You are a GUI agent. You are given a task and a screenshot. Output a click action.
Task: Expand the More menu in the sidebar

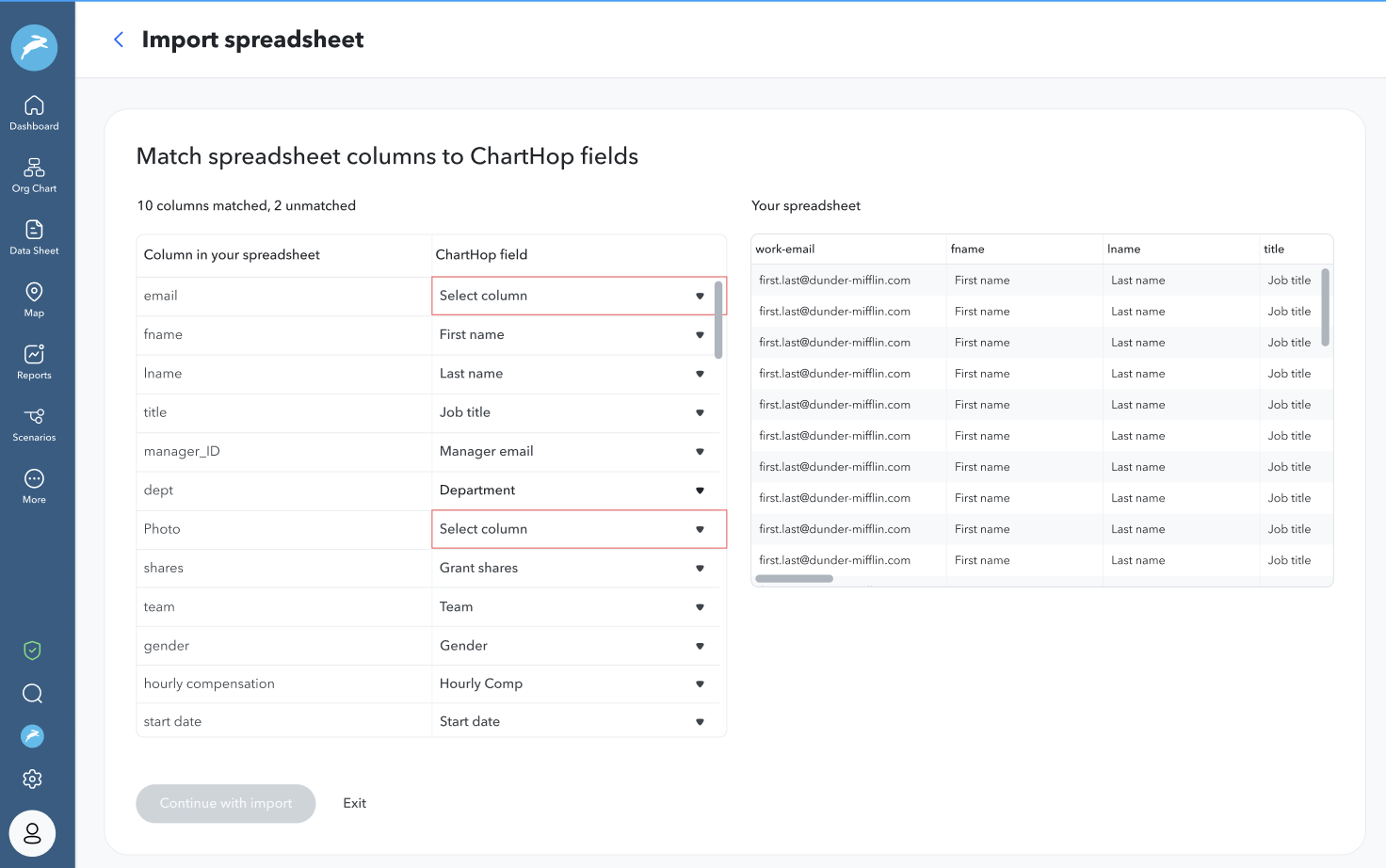(x=34, y=484)
